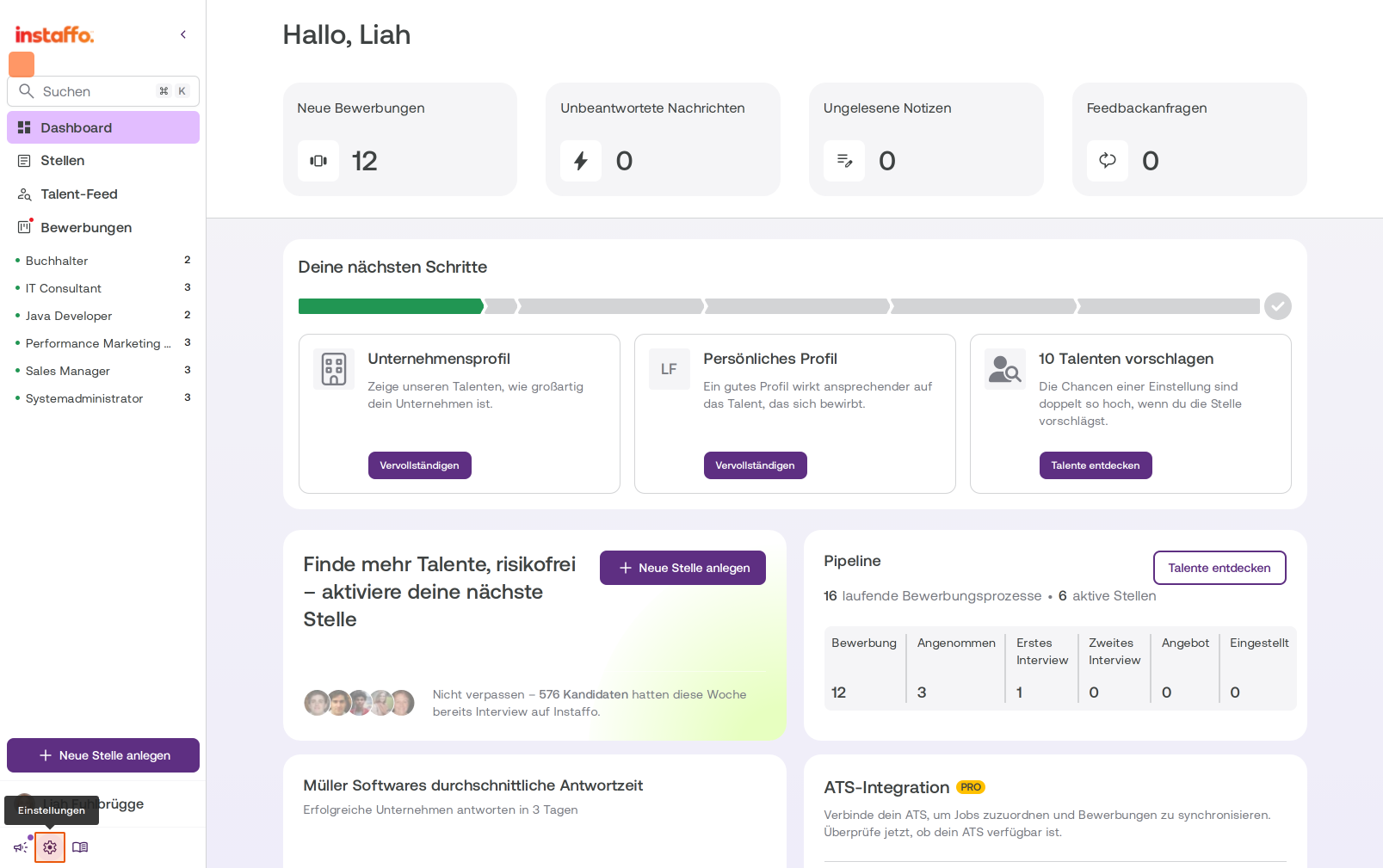Collapse the sidebar with the chevron
The width and height of the screenshot is (1383, 868).
[x=183, y=34]
